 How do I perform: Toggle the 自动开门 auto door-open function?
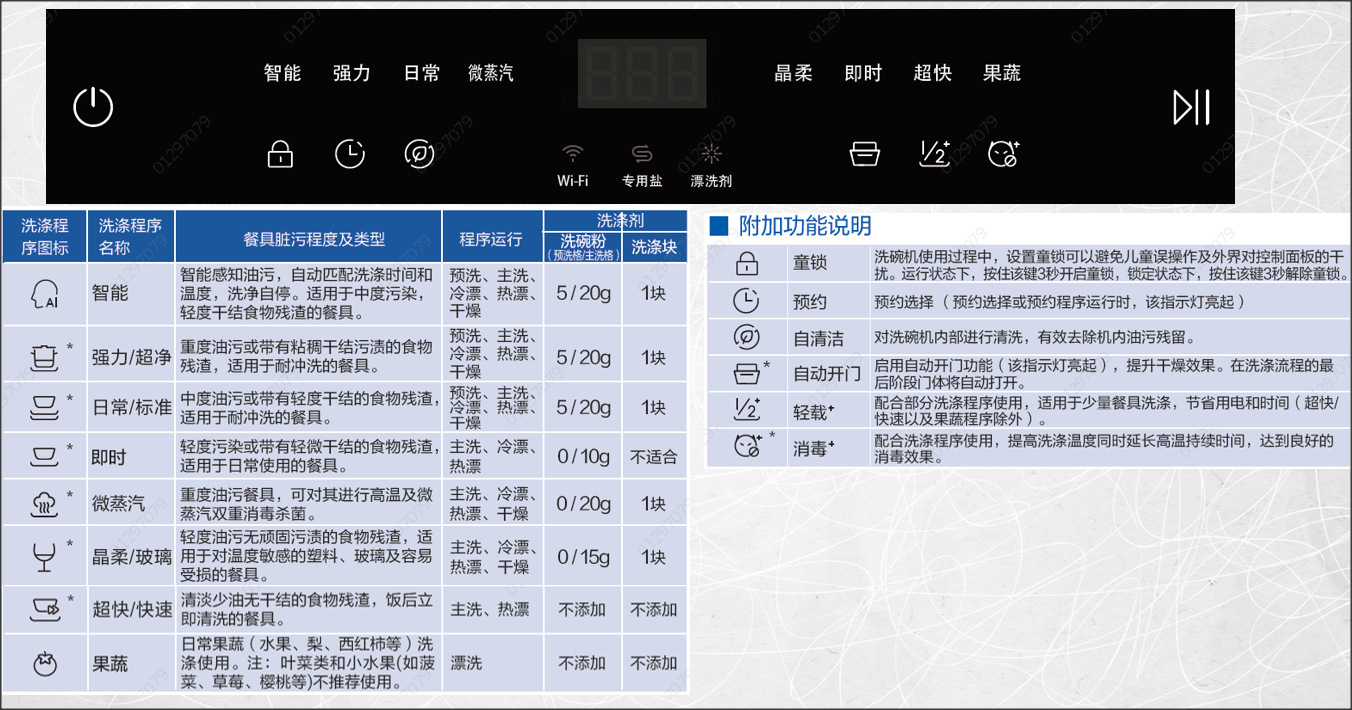(864, 152)
